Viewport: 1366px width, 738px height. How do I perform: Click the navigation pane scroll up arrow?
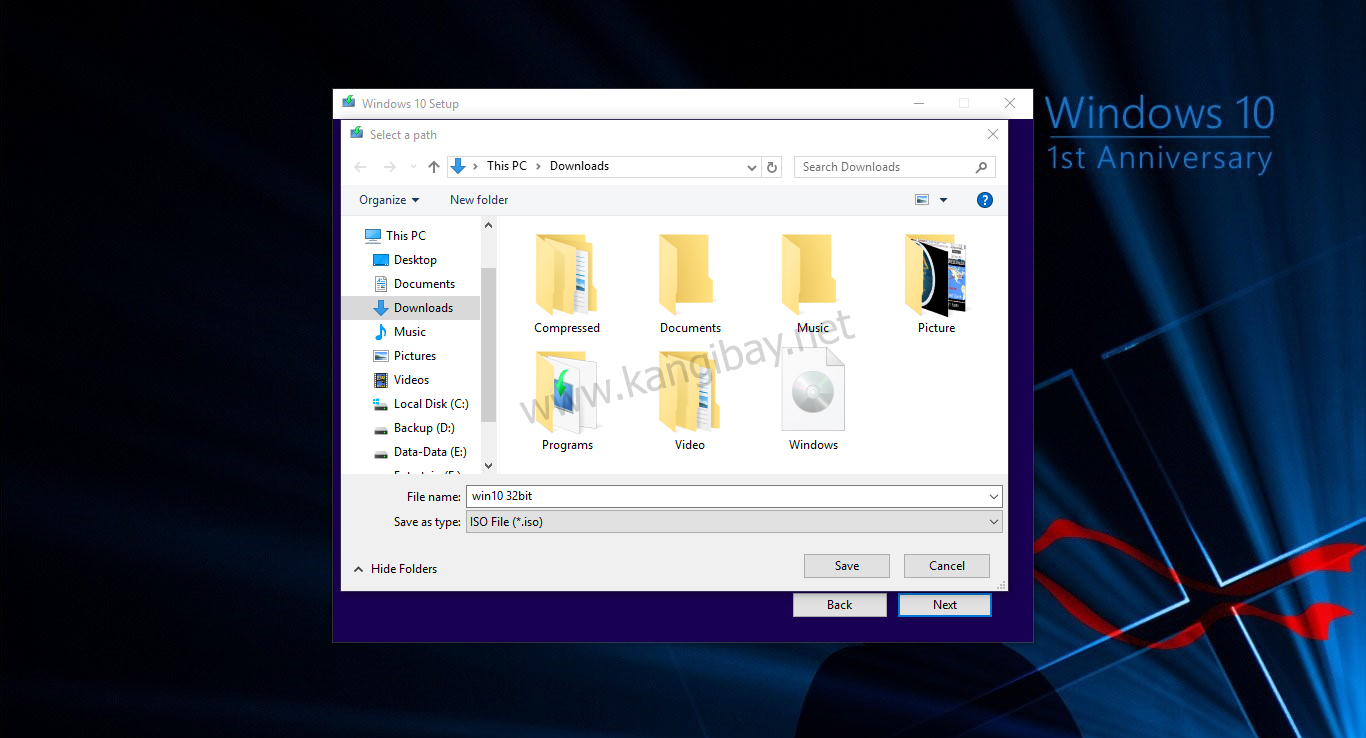point(489,225)
